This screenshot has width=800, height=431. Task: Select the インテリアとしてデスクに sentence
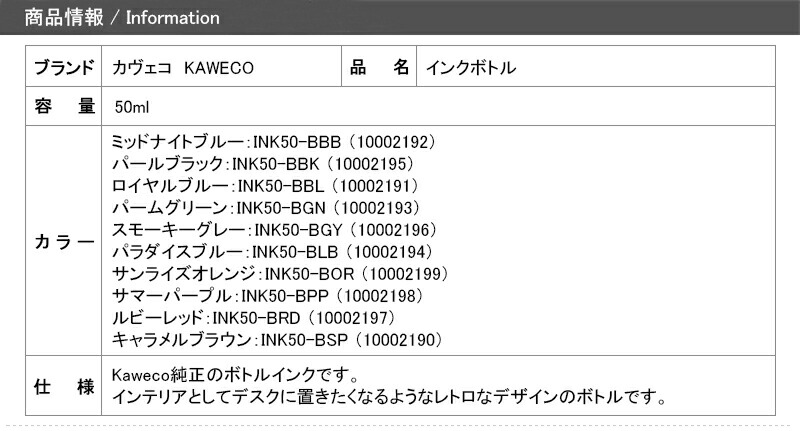389,396
